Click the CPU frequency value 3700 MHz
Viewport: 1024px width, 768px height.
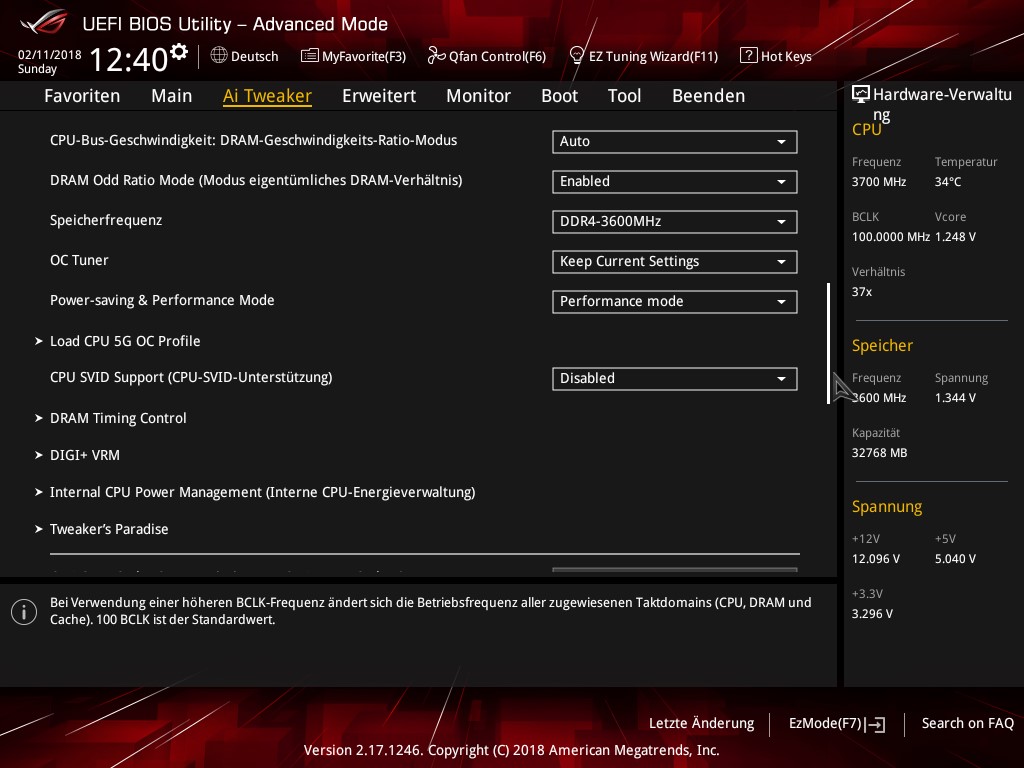click(x=878, y=182)
